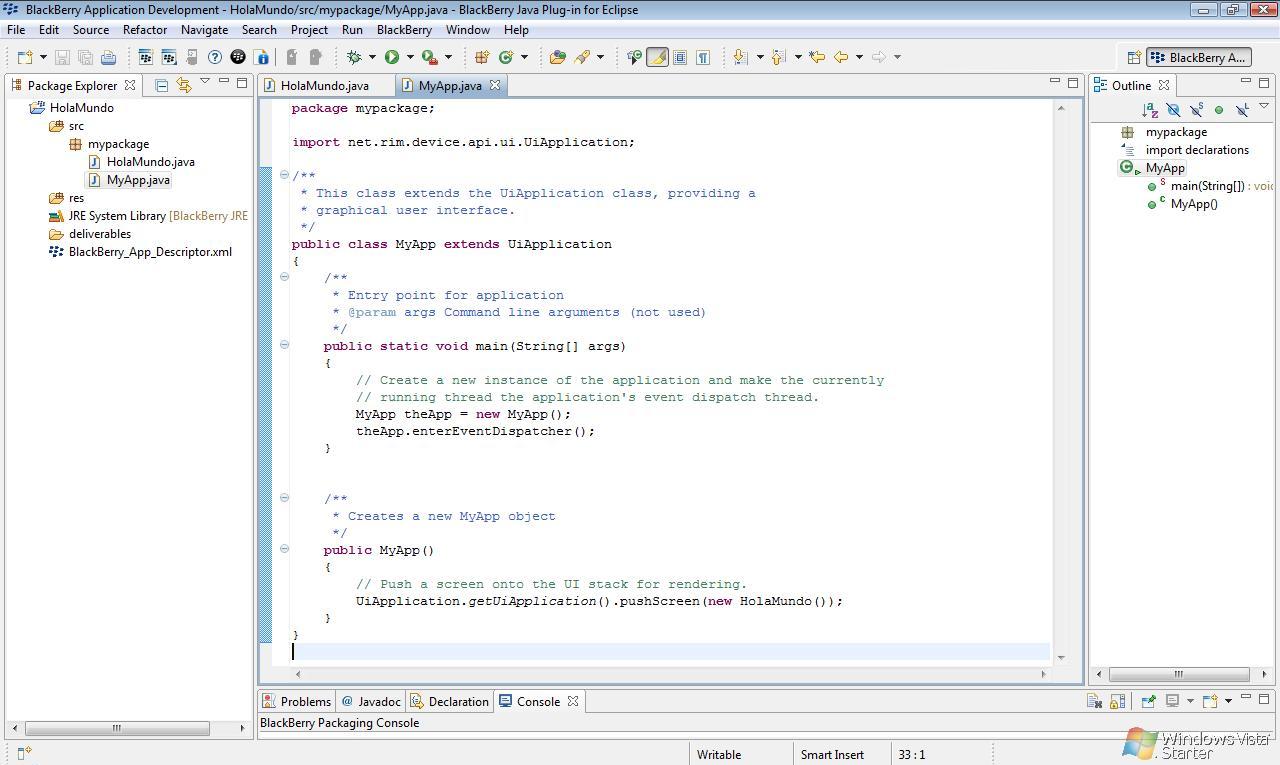The height and width of the screenshot is (765, 1280).
Task: Click the Debug bug icon in toolbar
Action: (x=353, y=57)
